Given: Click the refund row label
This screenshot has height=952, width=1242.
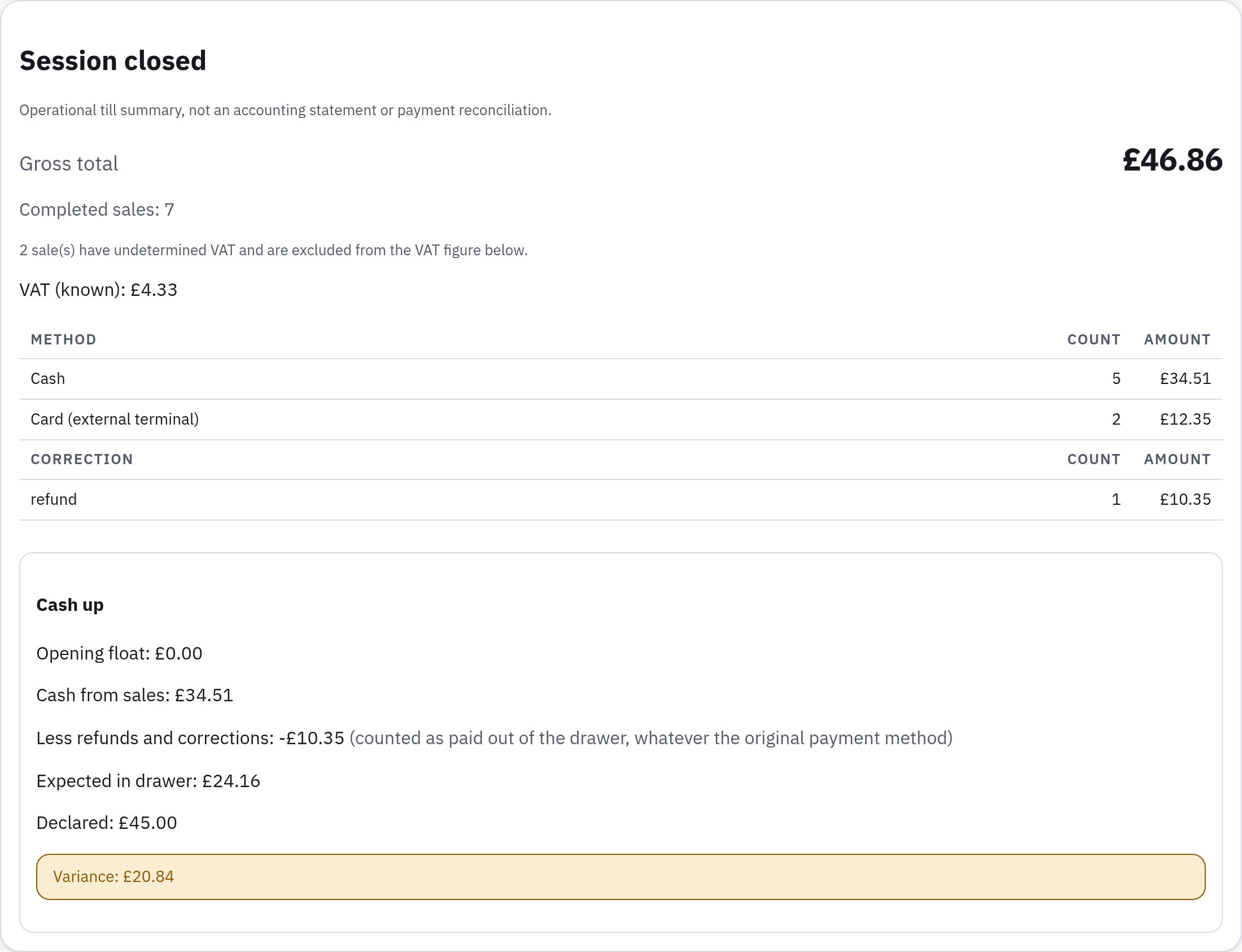Looking at the screenshot, I should coord(54,499).
